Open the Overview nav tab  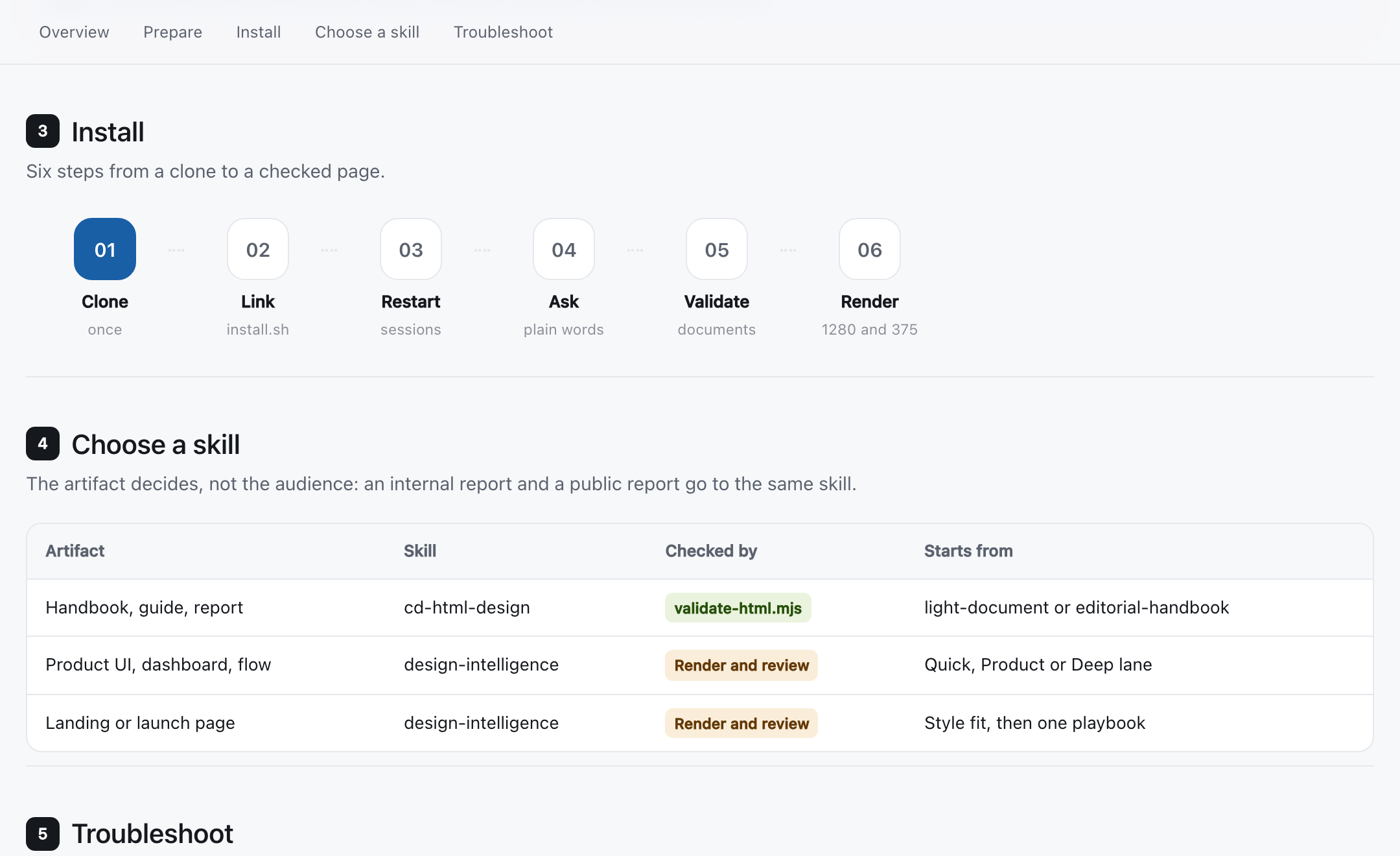pyautogui.click(x=74, y=32)
